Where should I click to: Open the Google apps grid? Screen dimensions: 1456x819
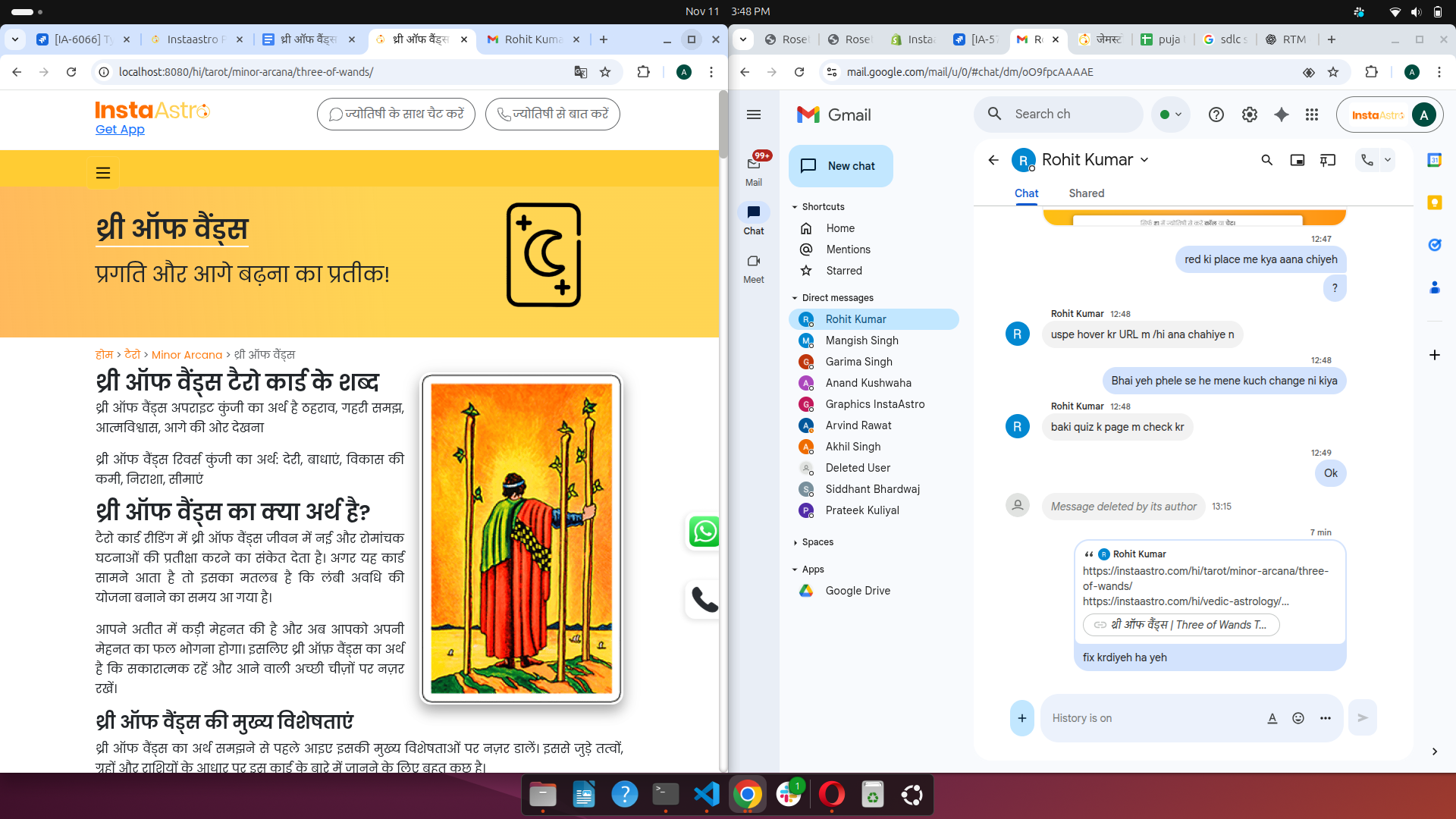(1312, 115)
